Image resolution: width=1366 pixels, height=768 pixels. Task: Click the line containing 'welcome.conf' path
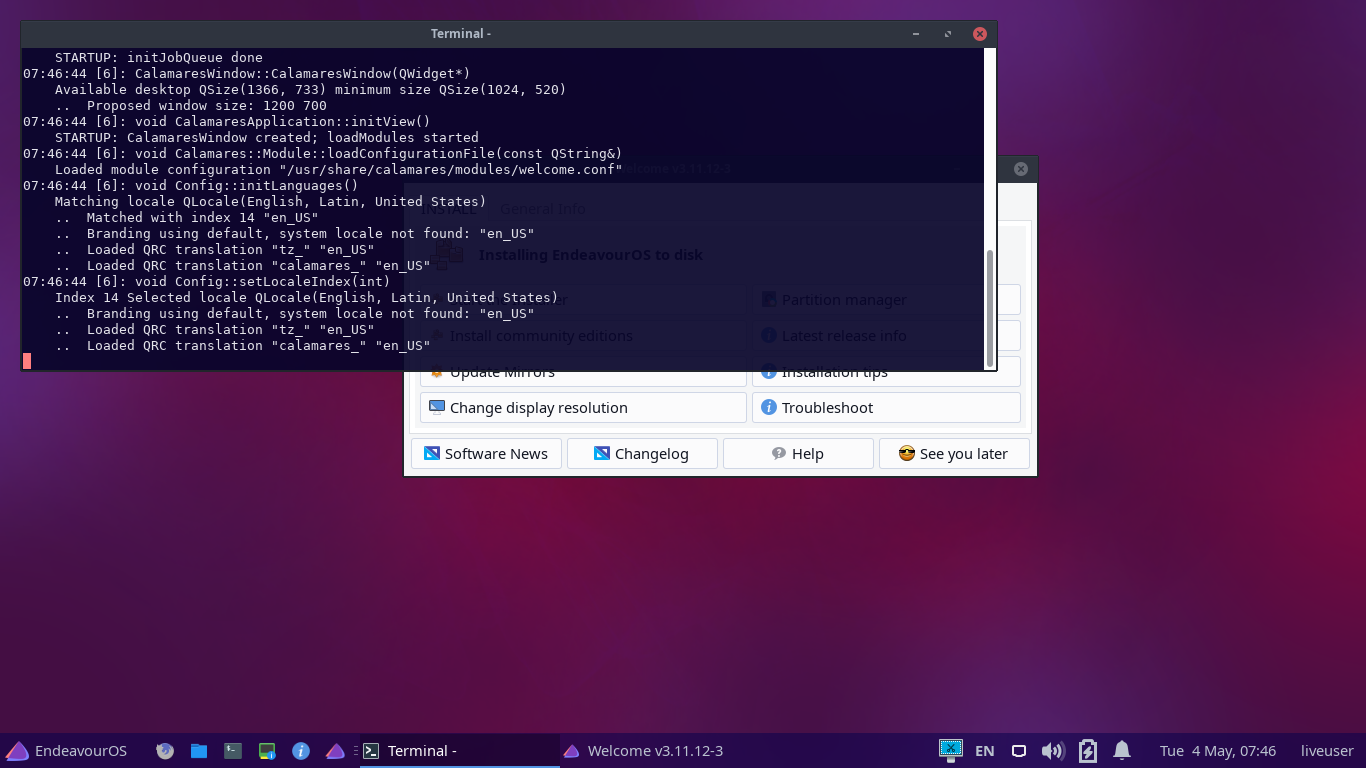tap(339, 170)
